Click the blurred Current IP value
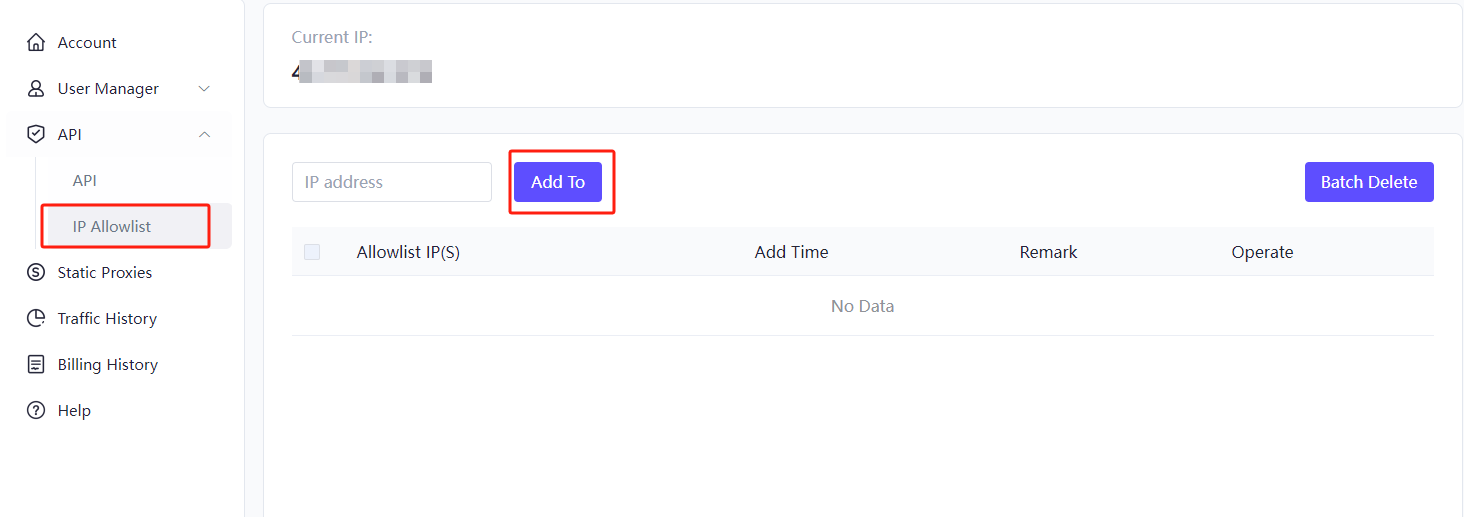This screenshot has width=1464, height=517. coord(362,72)
